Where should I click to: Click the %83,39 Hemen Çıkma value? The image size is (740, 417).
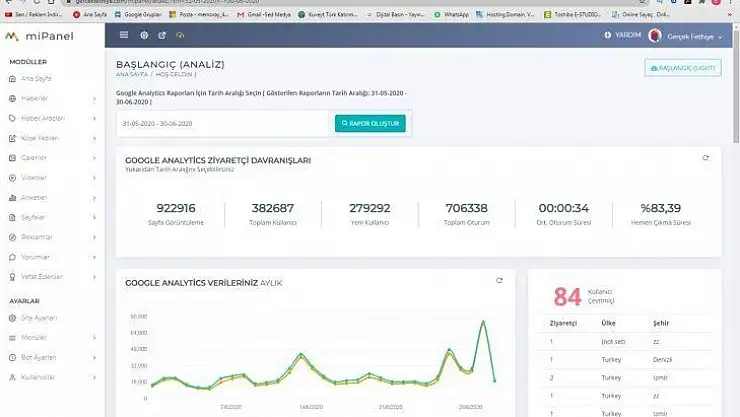[x=660, y=208]
